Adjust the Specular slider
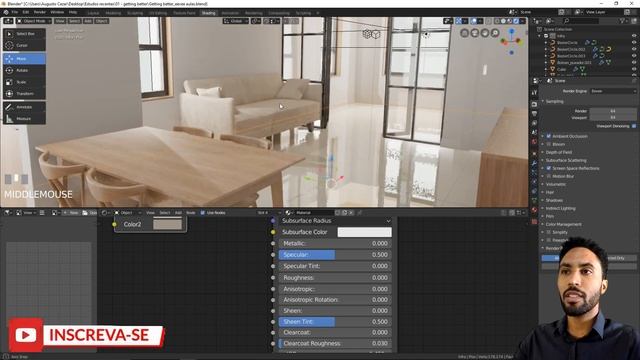The image size is (640, 360). [335, 255]
